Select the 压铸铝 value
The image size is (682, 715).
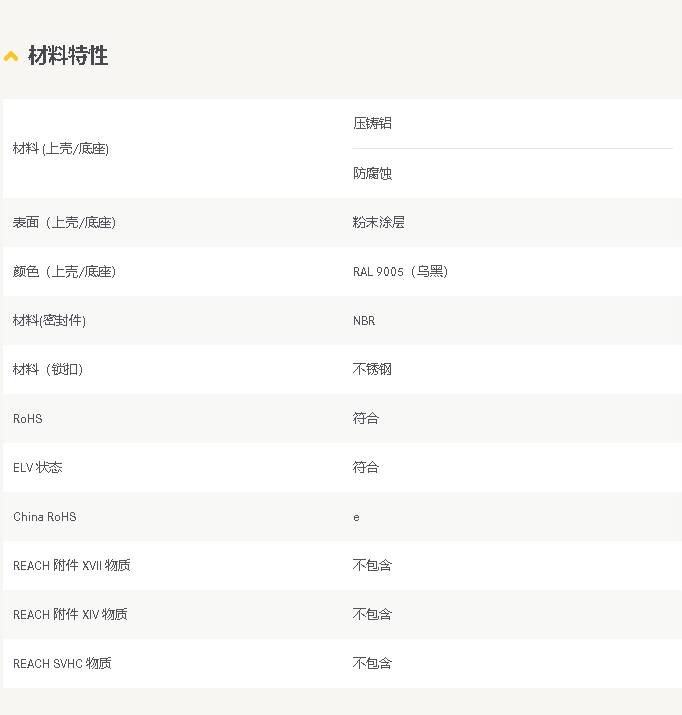(372, 123)
